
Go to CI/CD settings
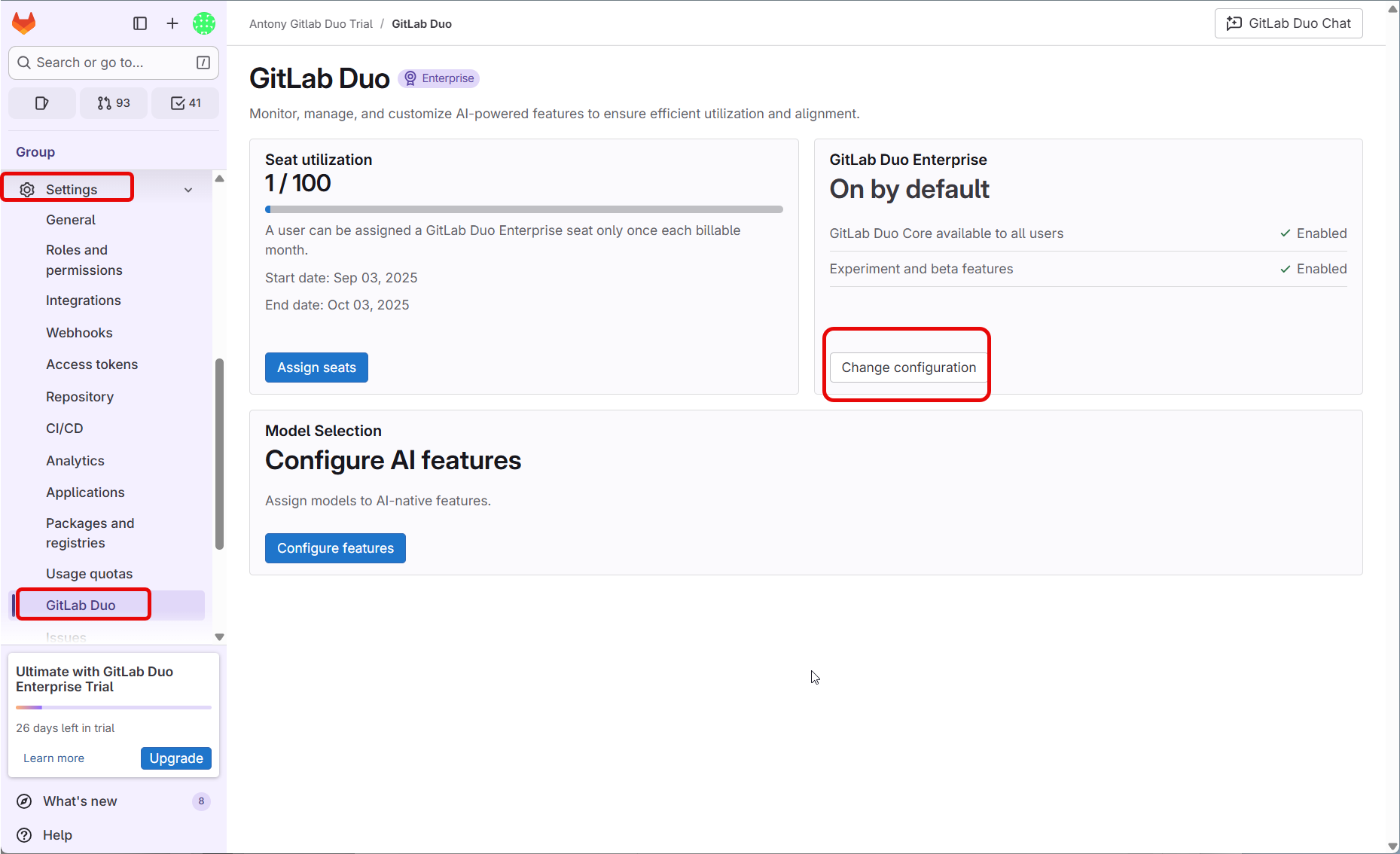tap(65, 429)
